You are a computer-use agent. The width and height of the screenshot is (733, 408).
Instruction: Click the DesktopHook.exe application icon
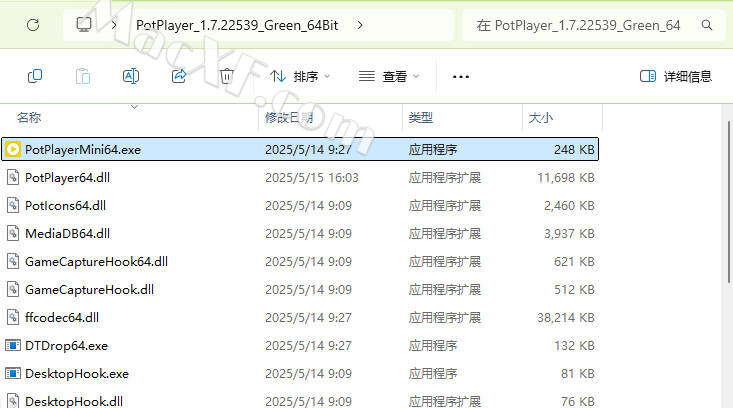(13, 373)
